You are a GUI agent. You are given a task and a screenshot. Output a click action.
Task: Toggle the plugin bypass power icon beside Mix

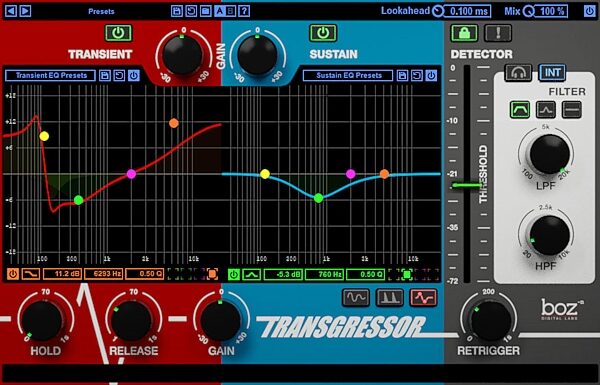[590, 11]
